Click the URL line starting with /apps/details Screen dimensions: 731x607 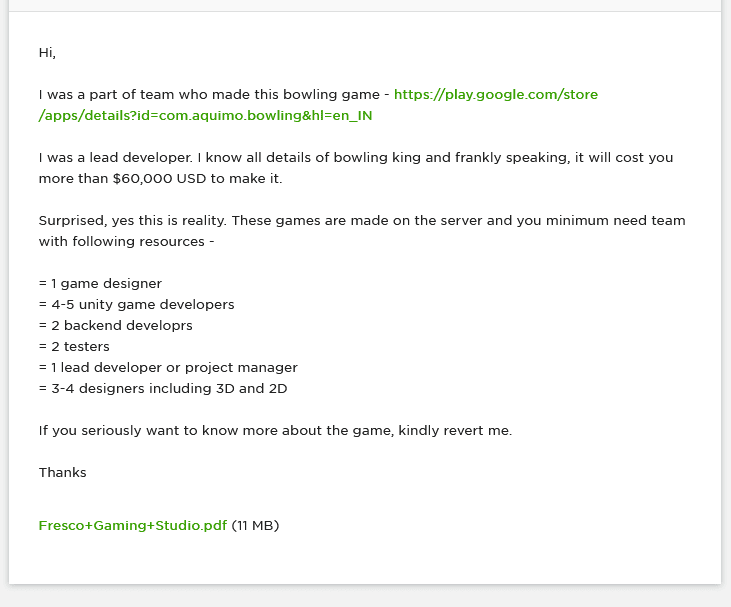tap(205, 116)
